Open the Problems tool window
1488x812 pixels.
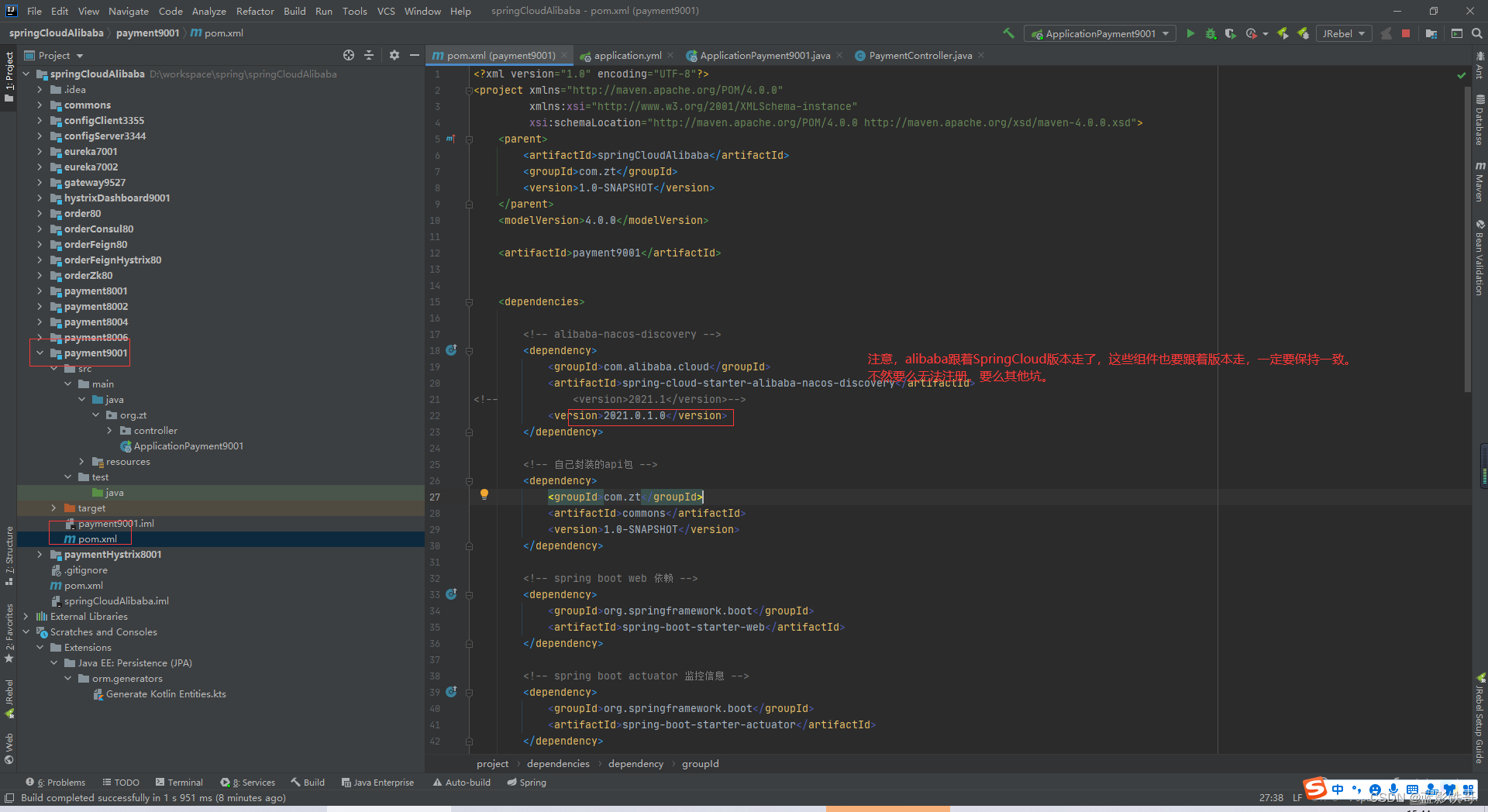(x=55, y=783)
